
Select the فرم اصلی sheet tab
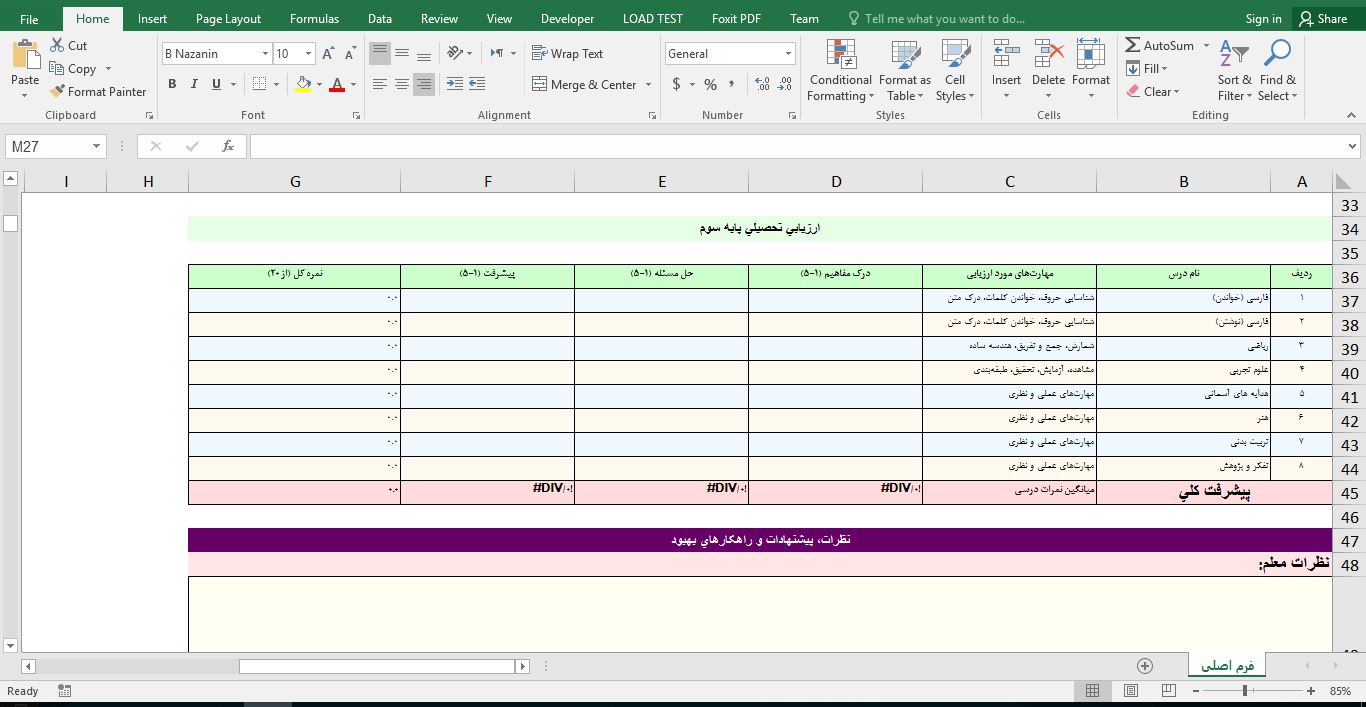(1226, 664)
